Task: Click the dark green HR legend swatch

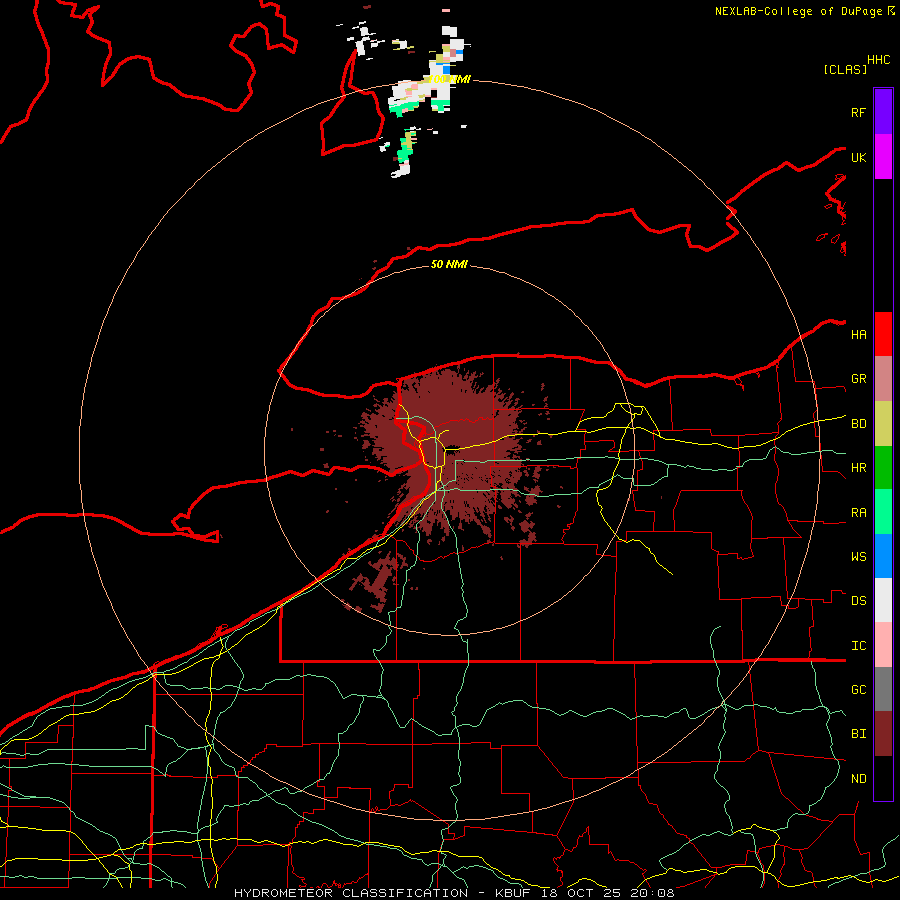Action: 883,468
